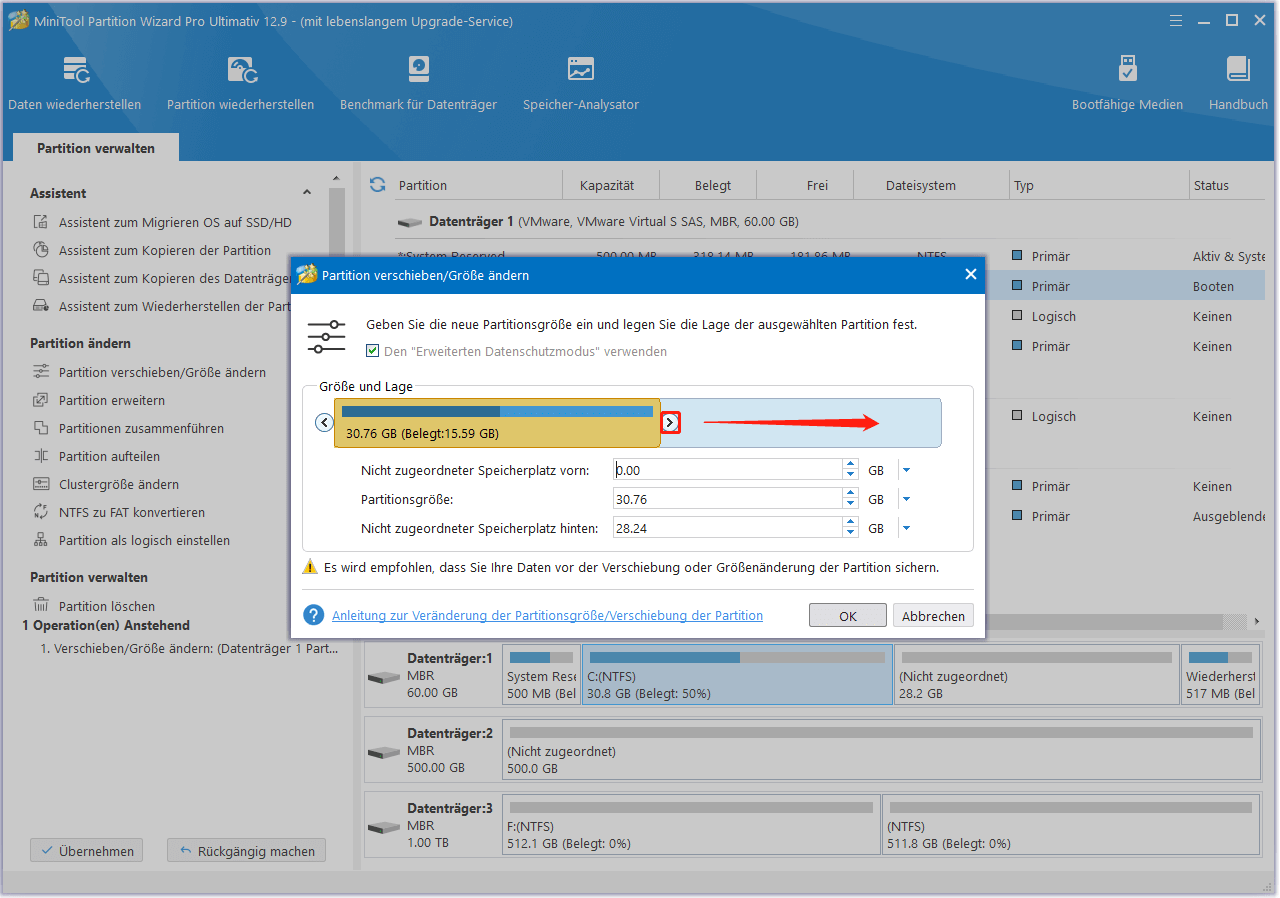
Task: Select 511.8 GB (NTFS) partition on Datenträger 3
Action: (1071, 825)
